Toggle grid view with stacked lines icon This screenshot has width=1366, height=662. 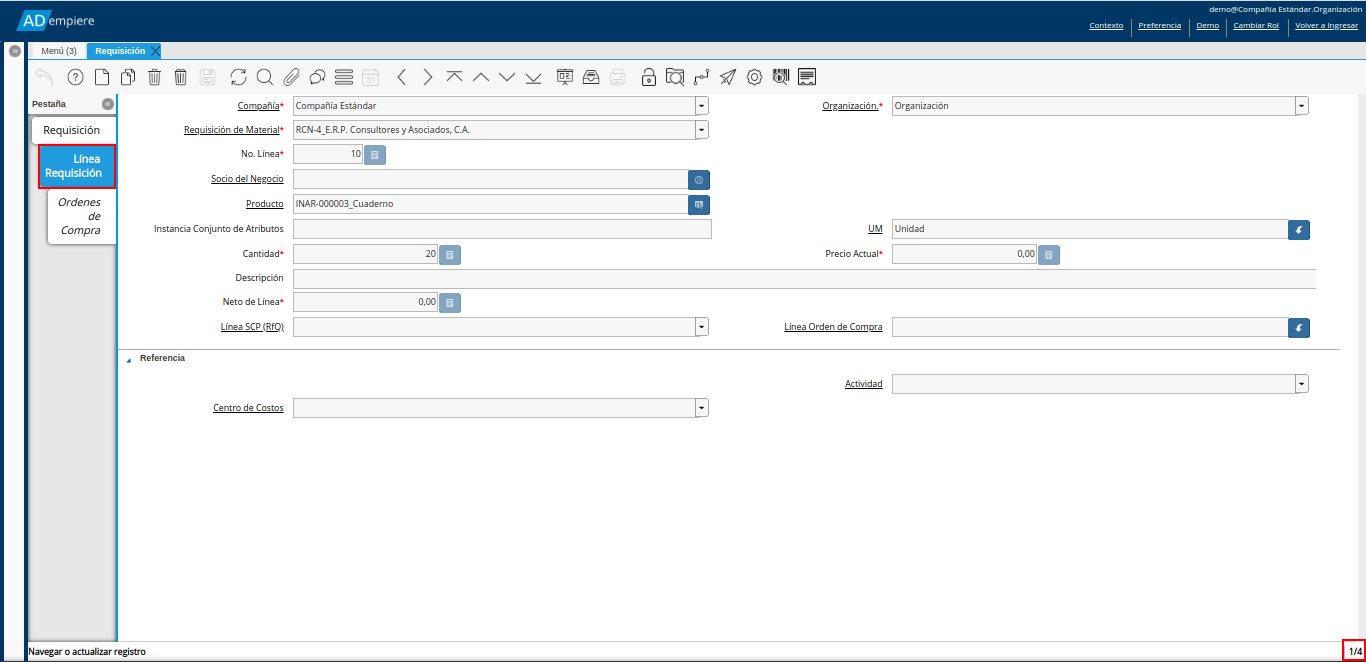tap(344, 77)
